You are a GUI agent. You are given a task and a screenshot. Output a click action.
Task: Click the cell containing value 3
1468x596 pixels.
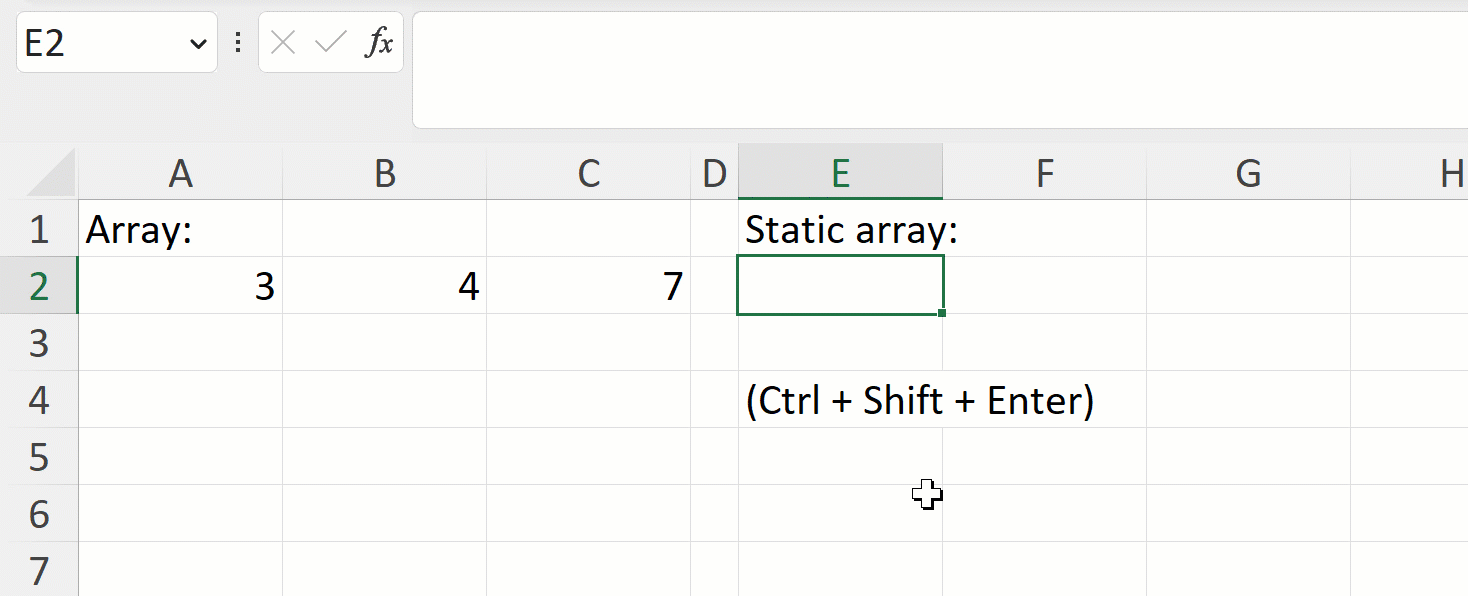[180, 285]
